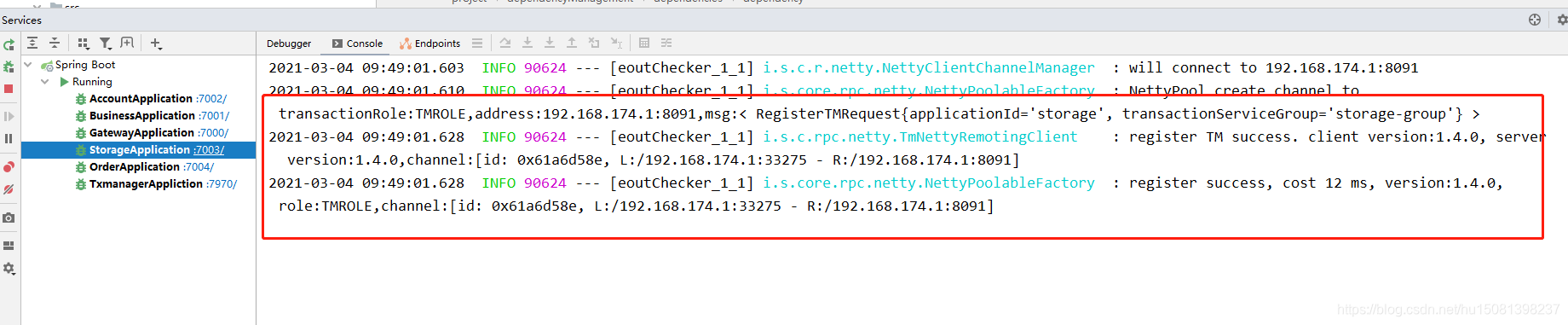
Task: Add a new service with the plus
Action: tap(156, 43)
